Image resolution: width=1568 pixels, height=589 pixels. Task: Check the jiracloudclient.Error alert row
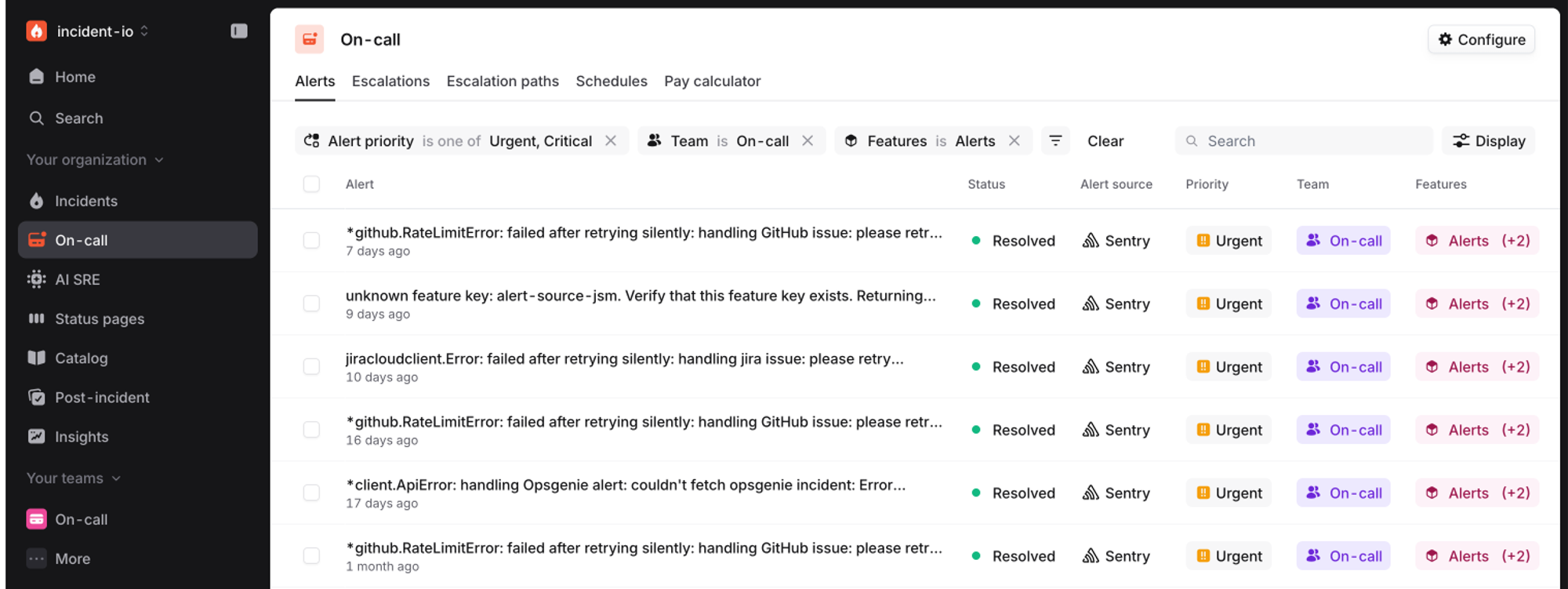tap(311, 366)
